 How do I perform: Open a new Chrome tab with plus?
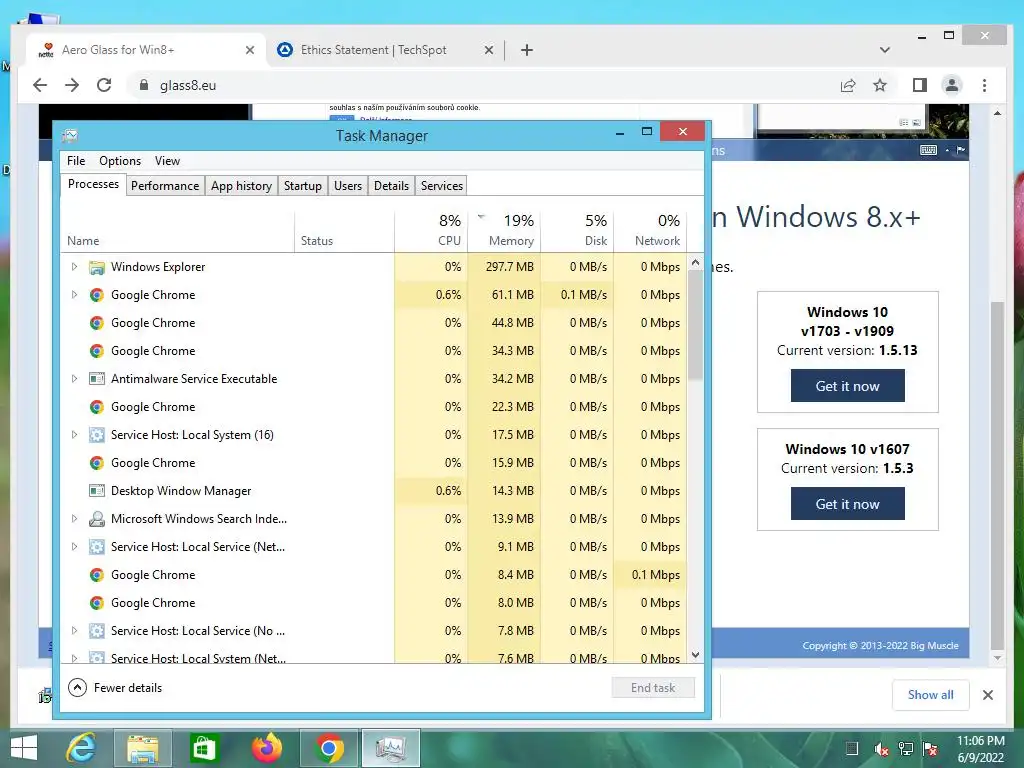[x=527, y=50]
